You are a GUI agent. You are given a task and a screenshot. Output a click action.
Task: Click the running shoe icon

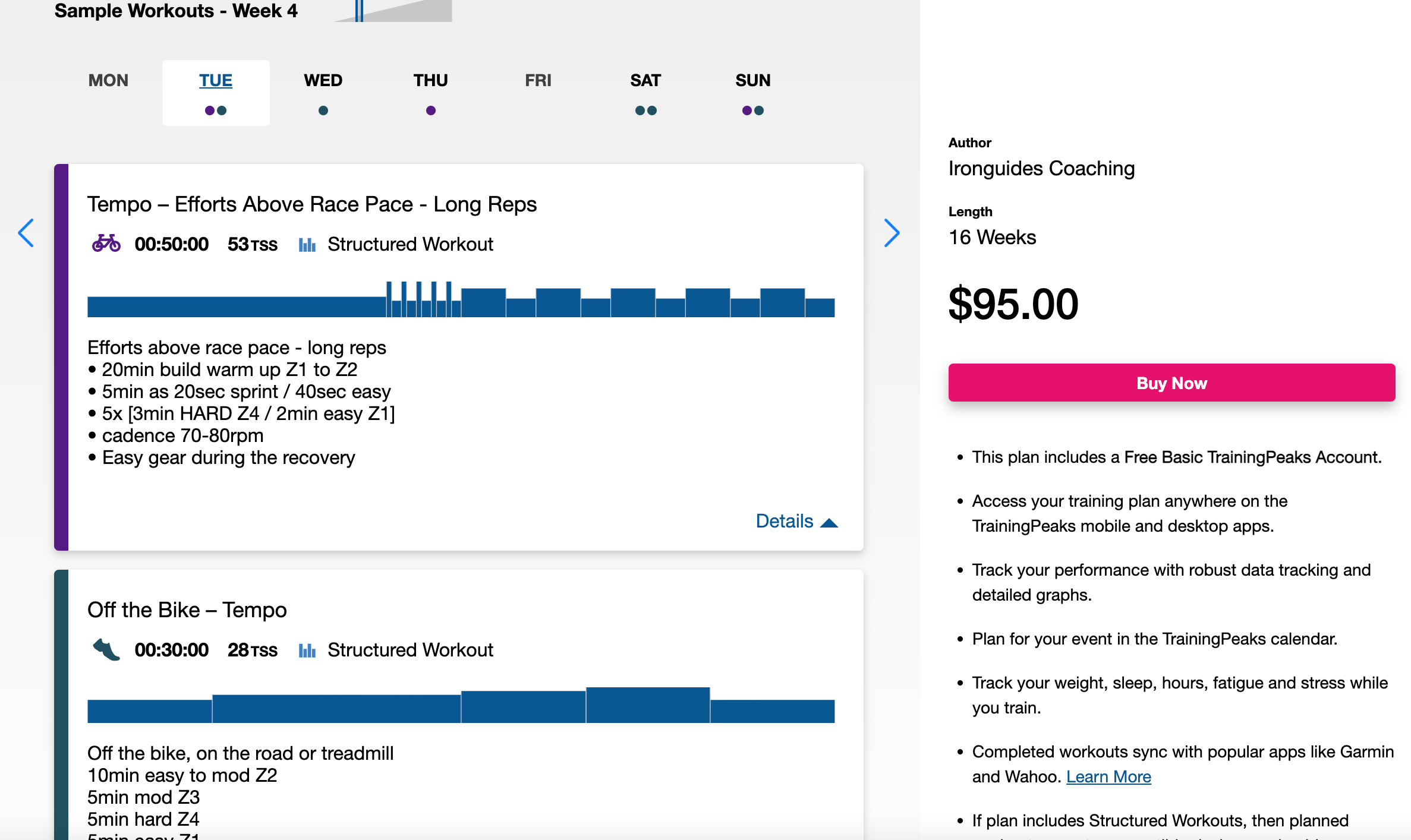[x=106, y=649]
